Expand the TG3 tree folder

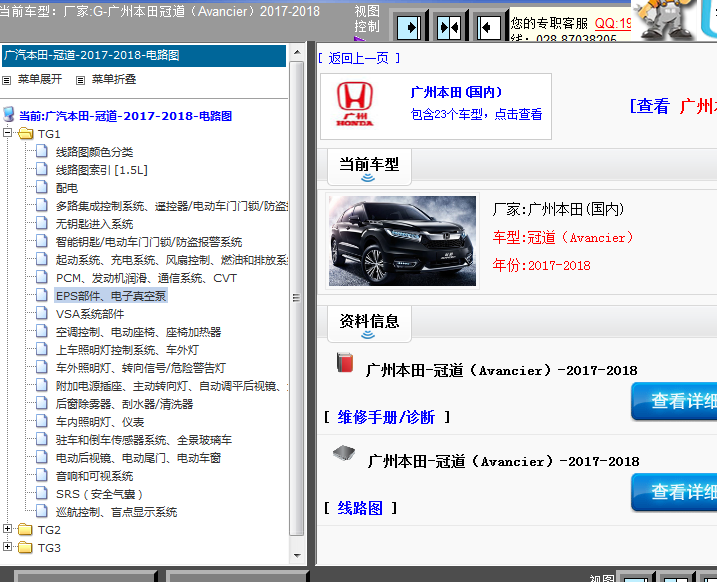click(x=7, y=546)
